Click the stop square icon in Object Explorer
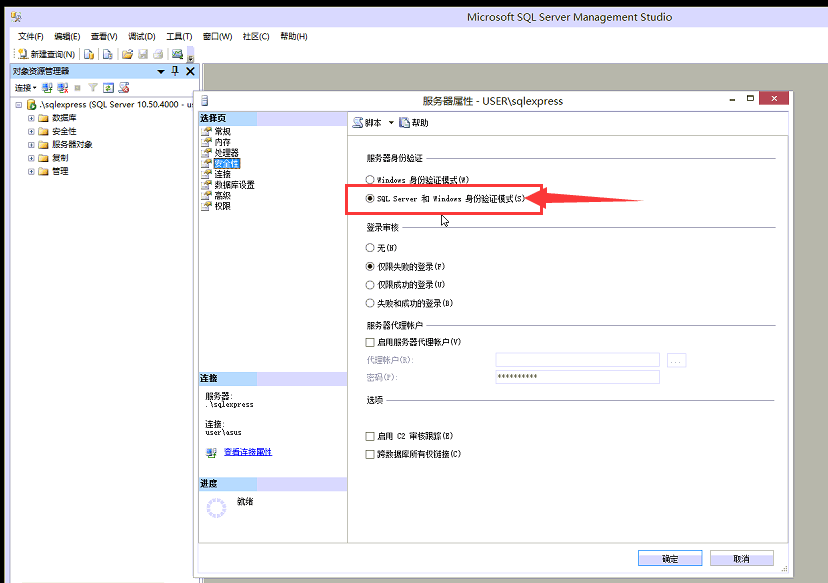This screenshot has width=828, height=583. (x=78, y=88)
